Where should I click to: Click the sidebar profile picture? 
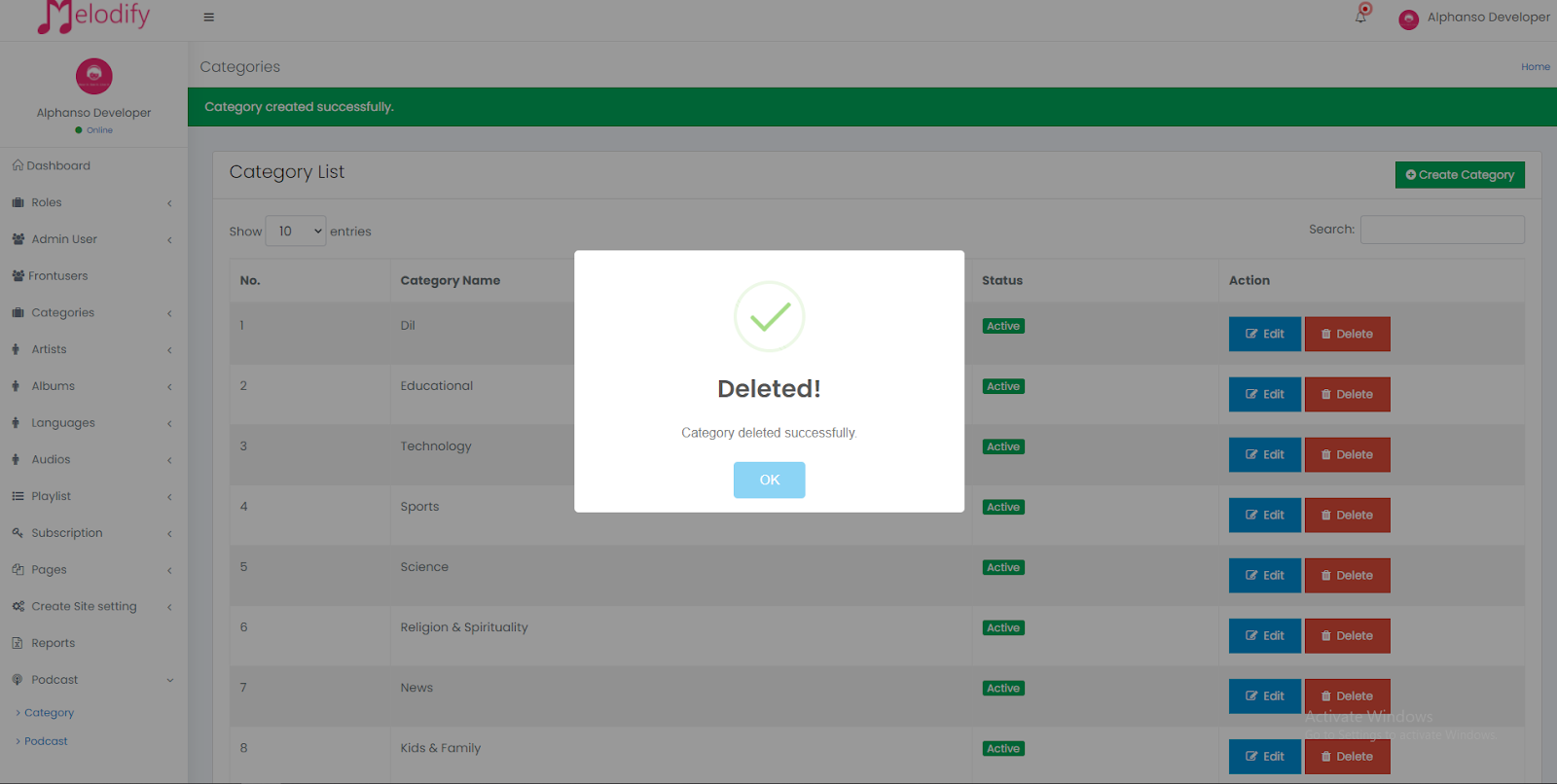click(x=93, y=76)
